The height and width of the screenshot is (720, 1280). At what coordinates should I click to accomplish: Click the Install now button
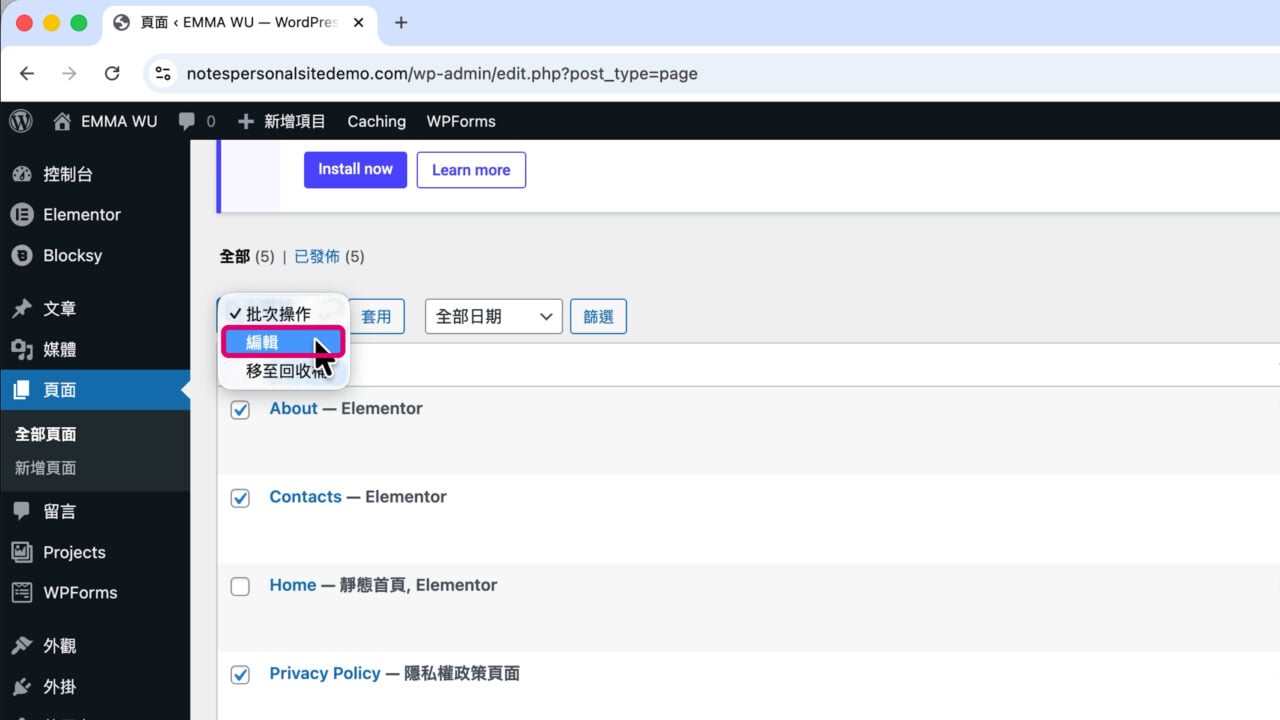(355, 170)
